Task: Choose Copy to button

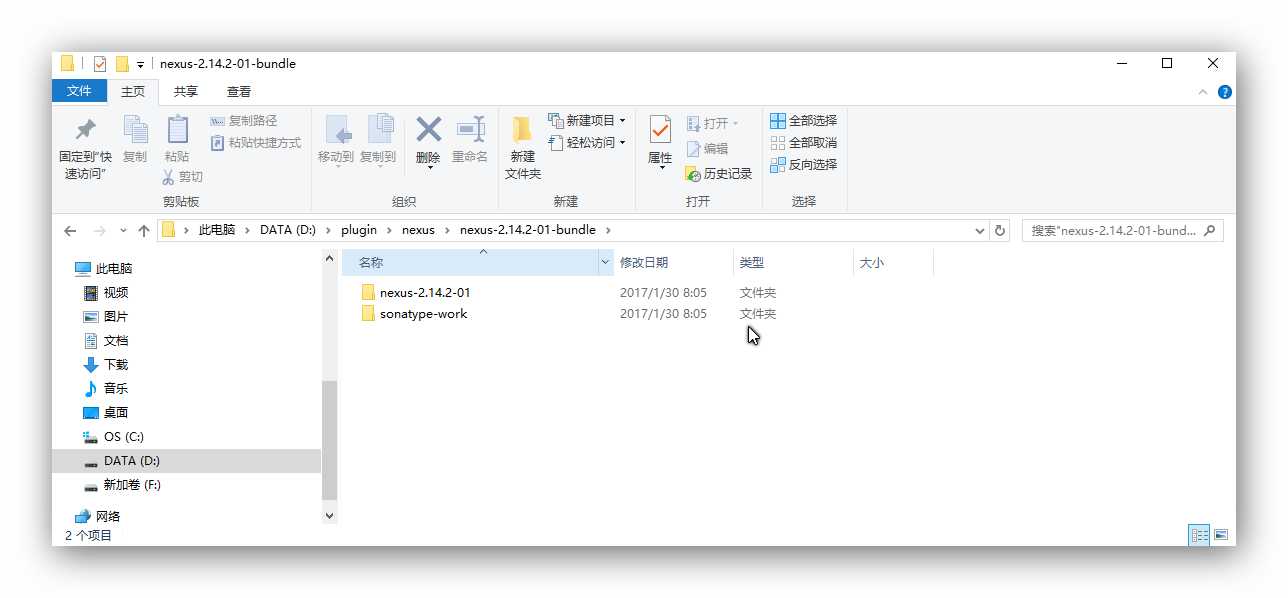Action: (378, 140)
